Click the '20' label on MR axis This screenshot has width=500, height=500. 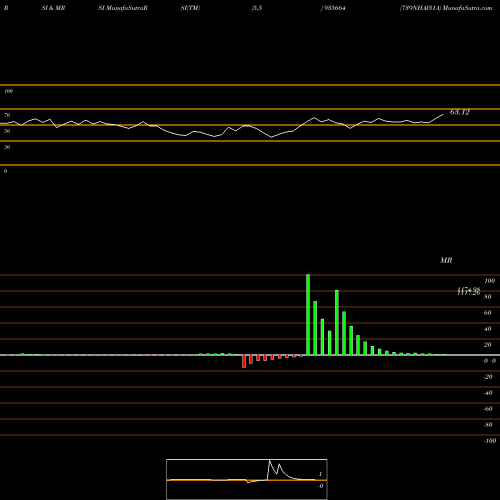coord(488,345)
